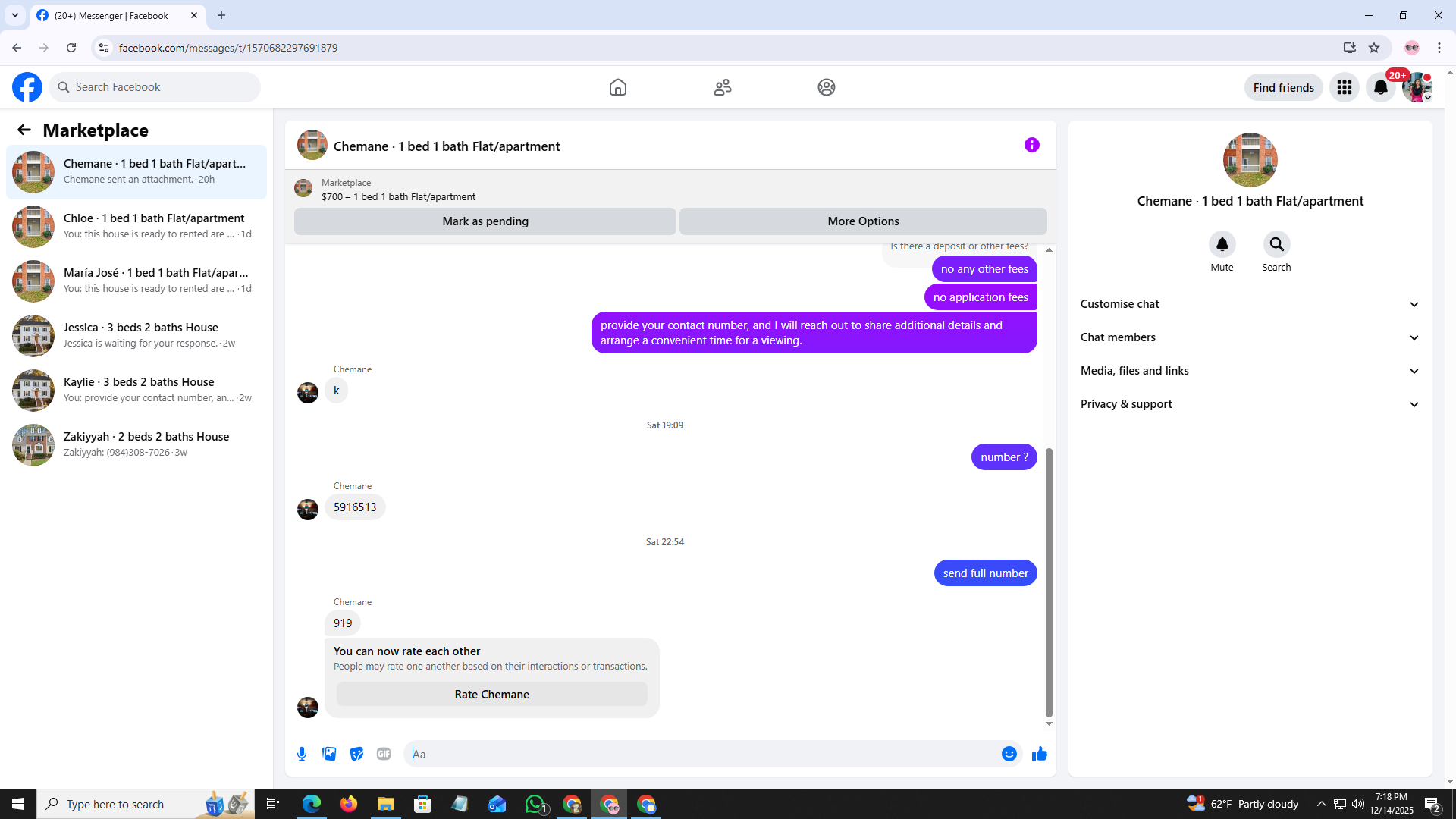Open the GIF picker
The height and width of the screenshot is (819, 1456).
(384, 754)
